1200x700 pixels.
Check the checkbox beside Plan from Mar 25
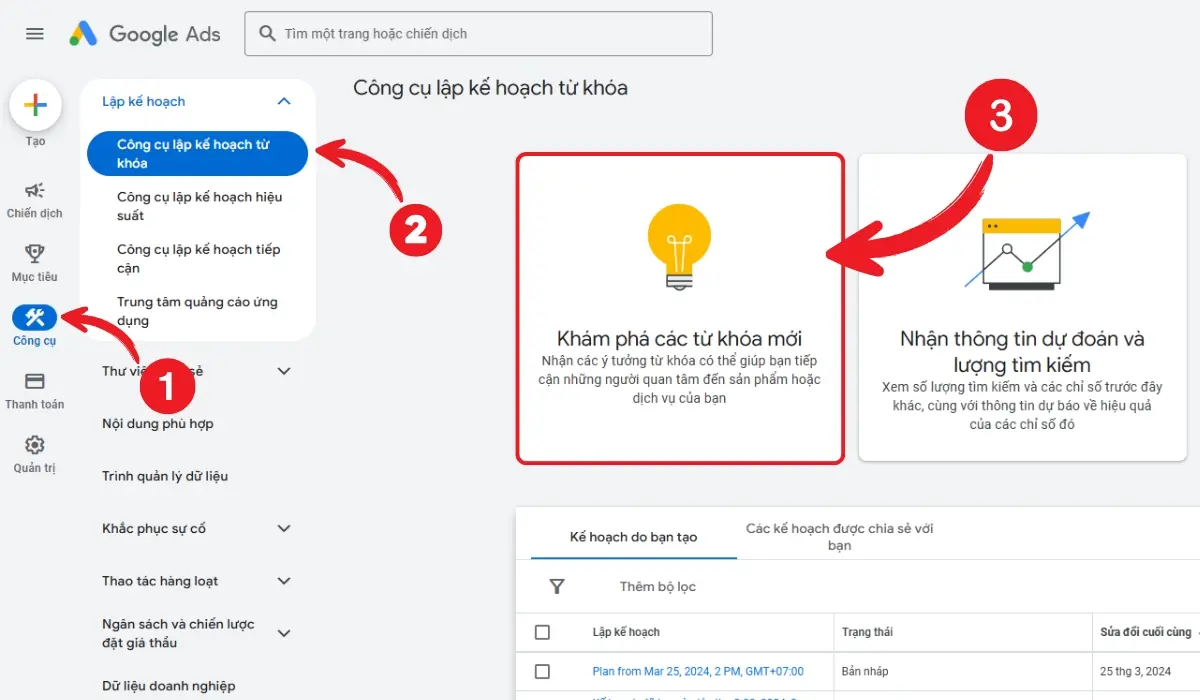(543, 671)
